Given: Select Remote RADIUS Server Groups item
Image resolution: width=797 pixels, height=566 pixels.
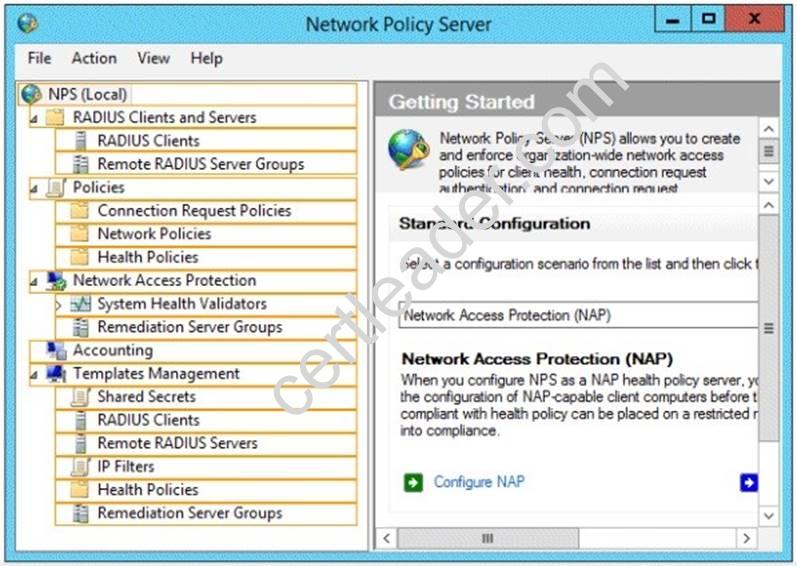Looking at the screenshot, I should [200, 164].
